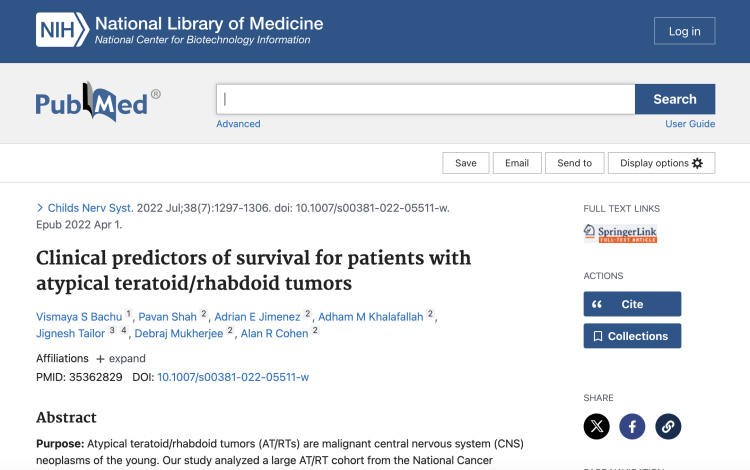Expand the Affiliations section

(x=120, y=358)
